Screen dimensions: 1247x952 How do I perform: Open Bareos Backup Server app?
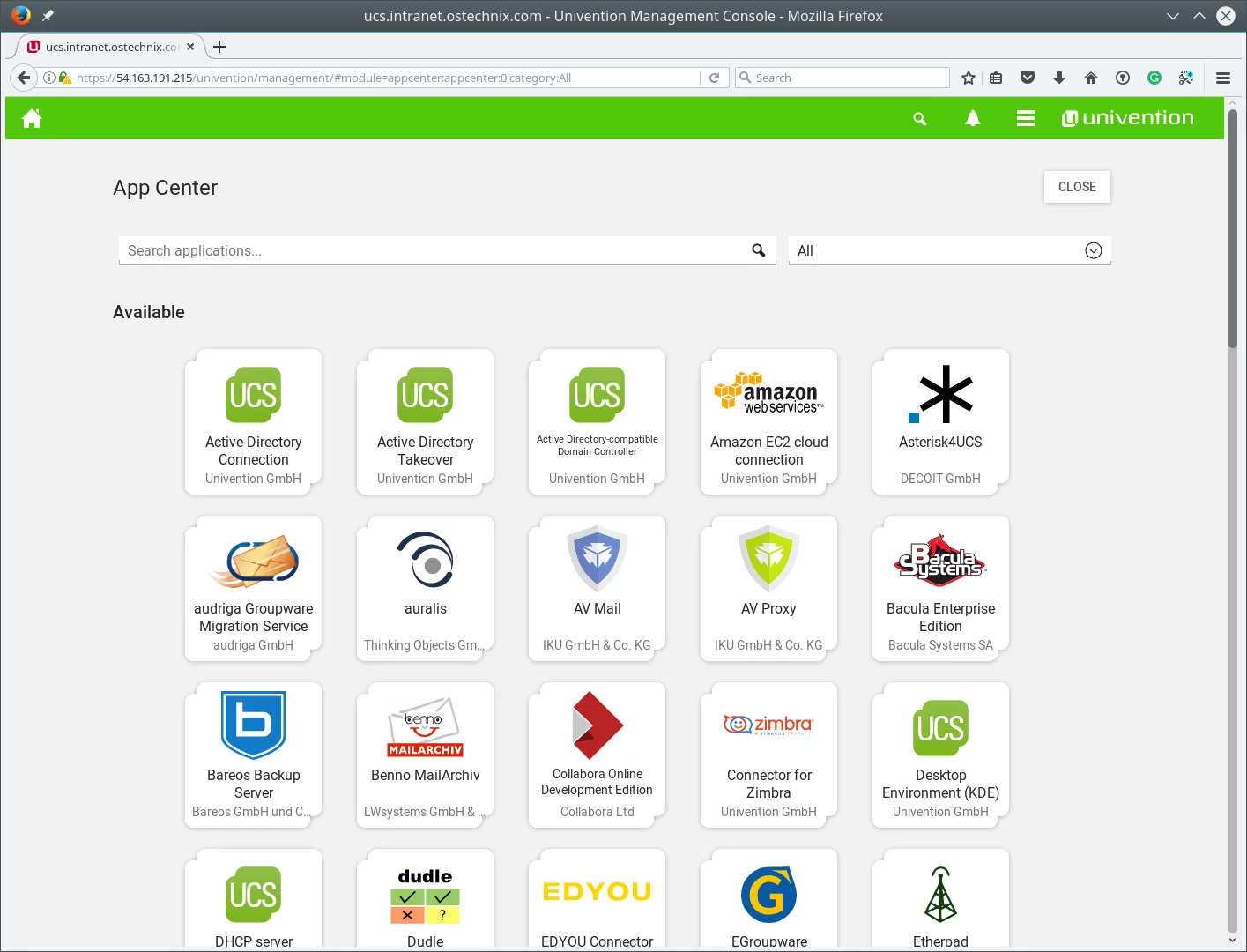point(253,755)
